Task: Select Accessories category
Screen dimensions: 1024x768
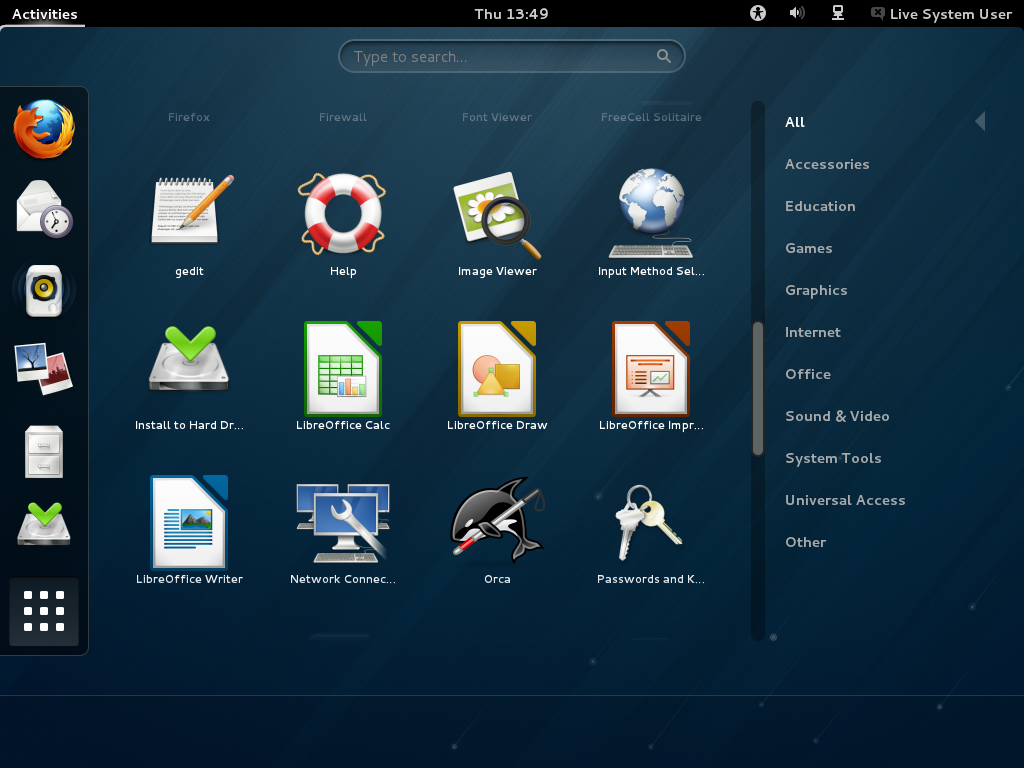Action: (827, 165)
